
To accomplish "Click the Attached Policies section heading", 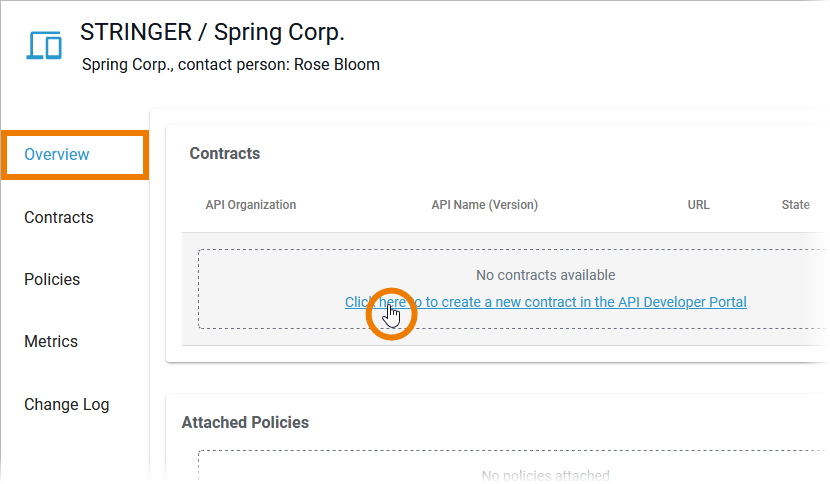I will coord(245,422).
